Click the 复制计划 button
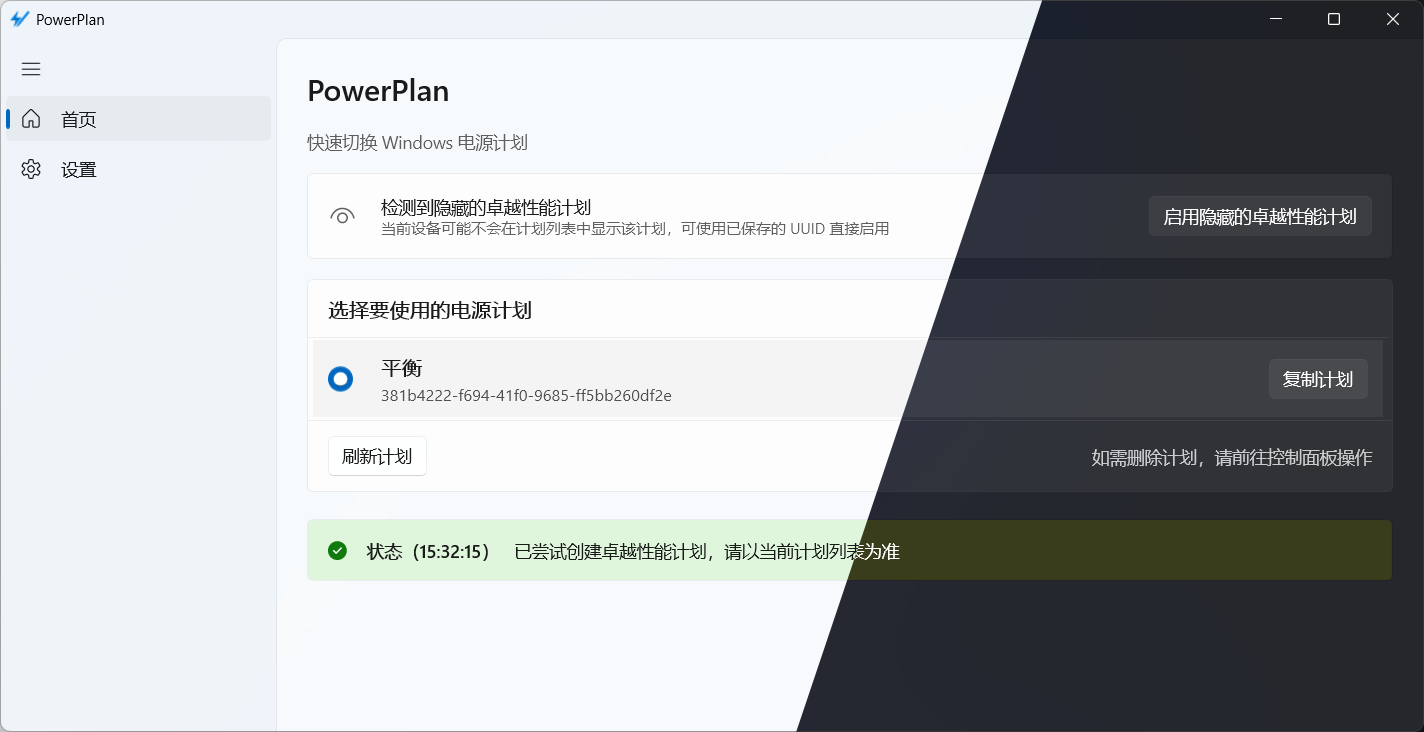The height and width of the screenshot is (732, 1424). tap(1318, 379)
